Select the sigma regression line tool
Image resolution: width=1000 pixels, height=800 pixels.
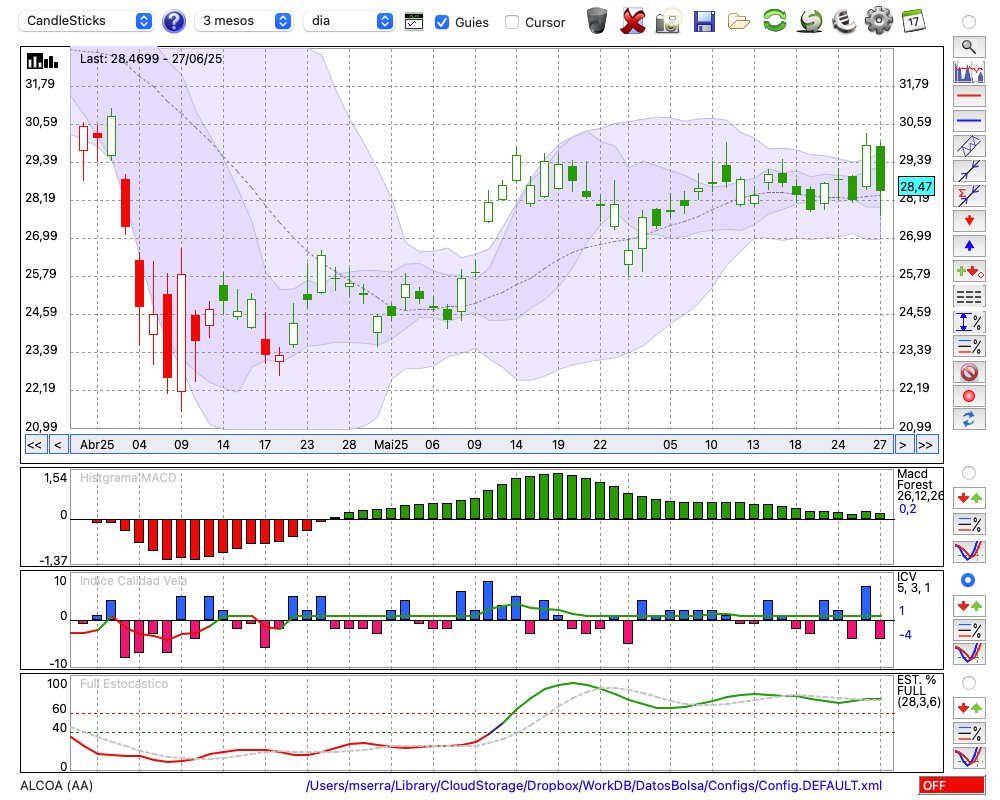pyautogui.click(x=969, y=196)
